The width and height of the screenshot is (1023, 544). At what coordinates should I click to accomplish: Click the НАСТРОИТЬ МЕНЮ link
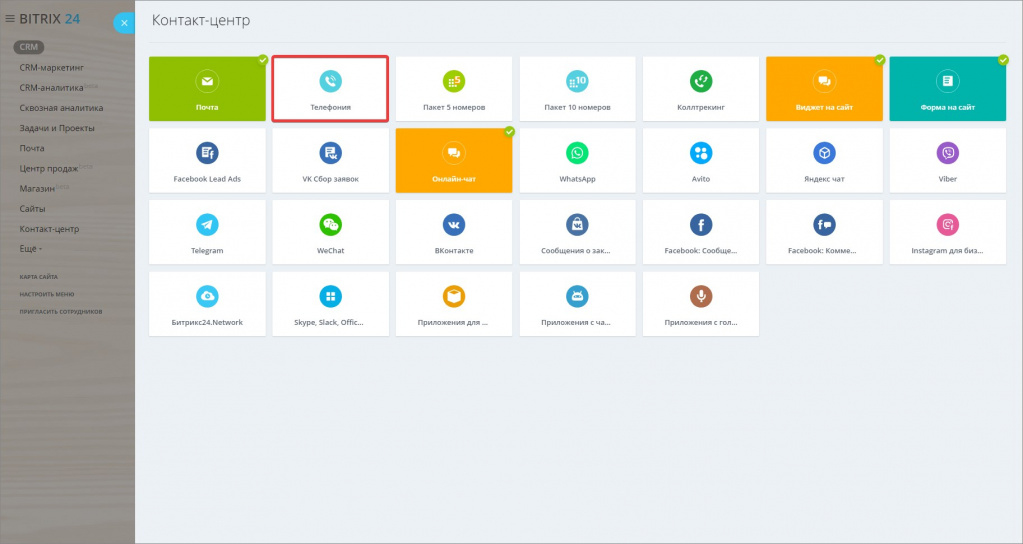[47, 294]
